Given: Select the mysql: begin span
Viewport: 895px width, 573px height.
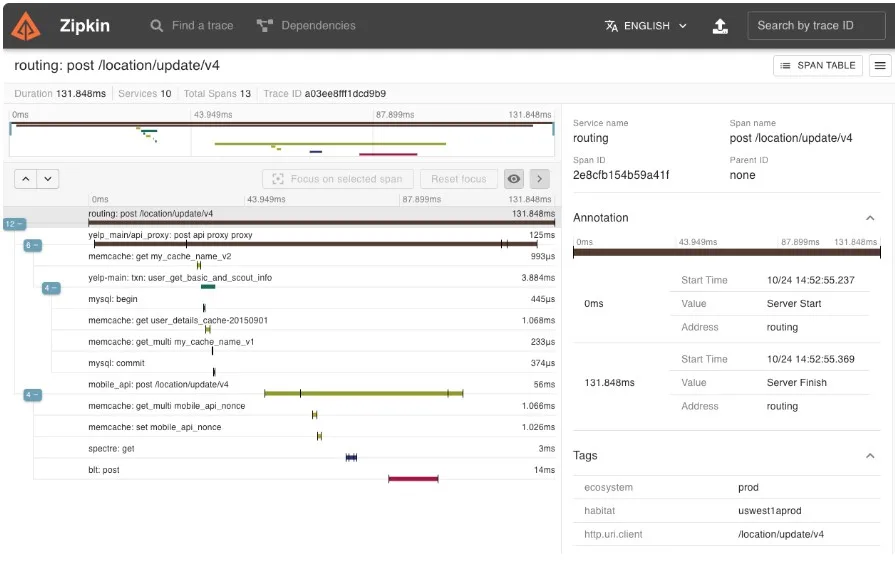Looking at the screenshot, I should [x=321, y=302].
